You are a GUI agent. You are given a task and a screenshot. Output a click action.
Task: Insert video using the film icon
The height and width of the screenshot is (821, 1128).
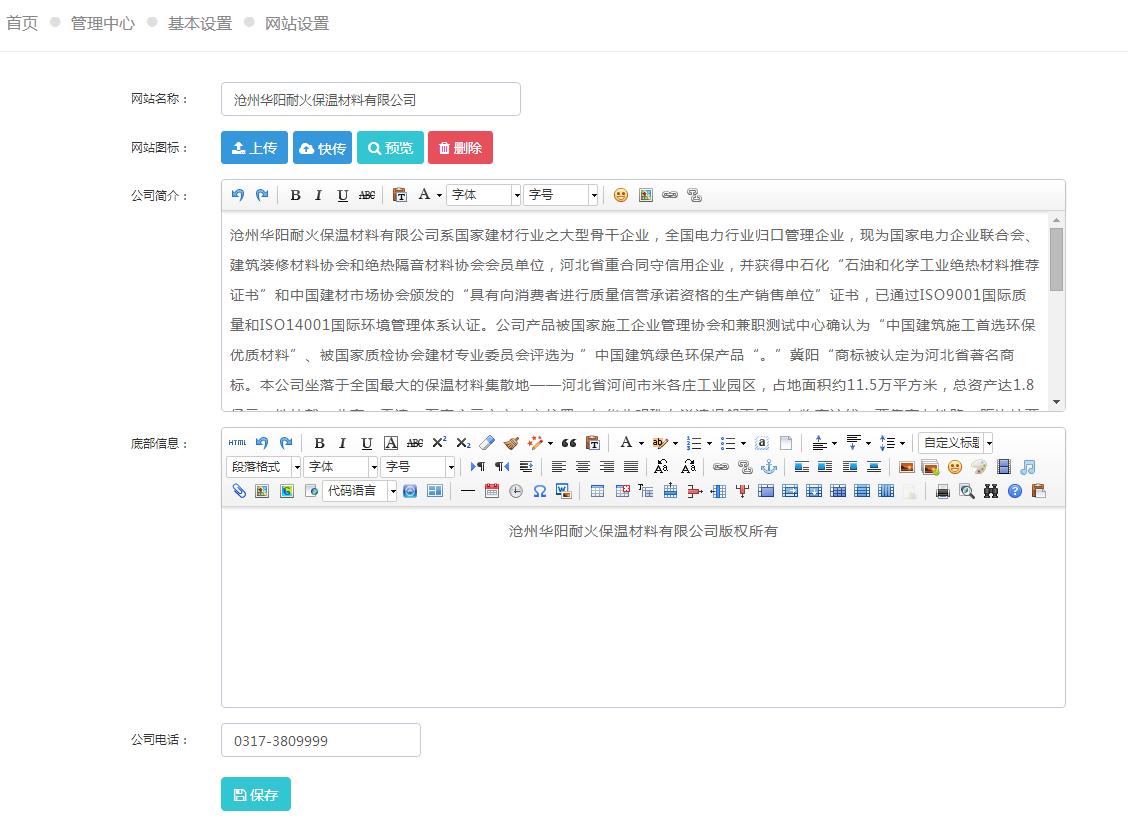coord(1004,467)
